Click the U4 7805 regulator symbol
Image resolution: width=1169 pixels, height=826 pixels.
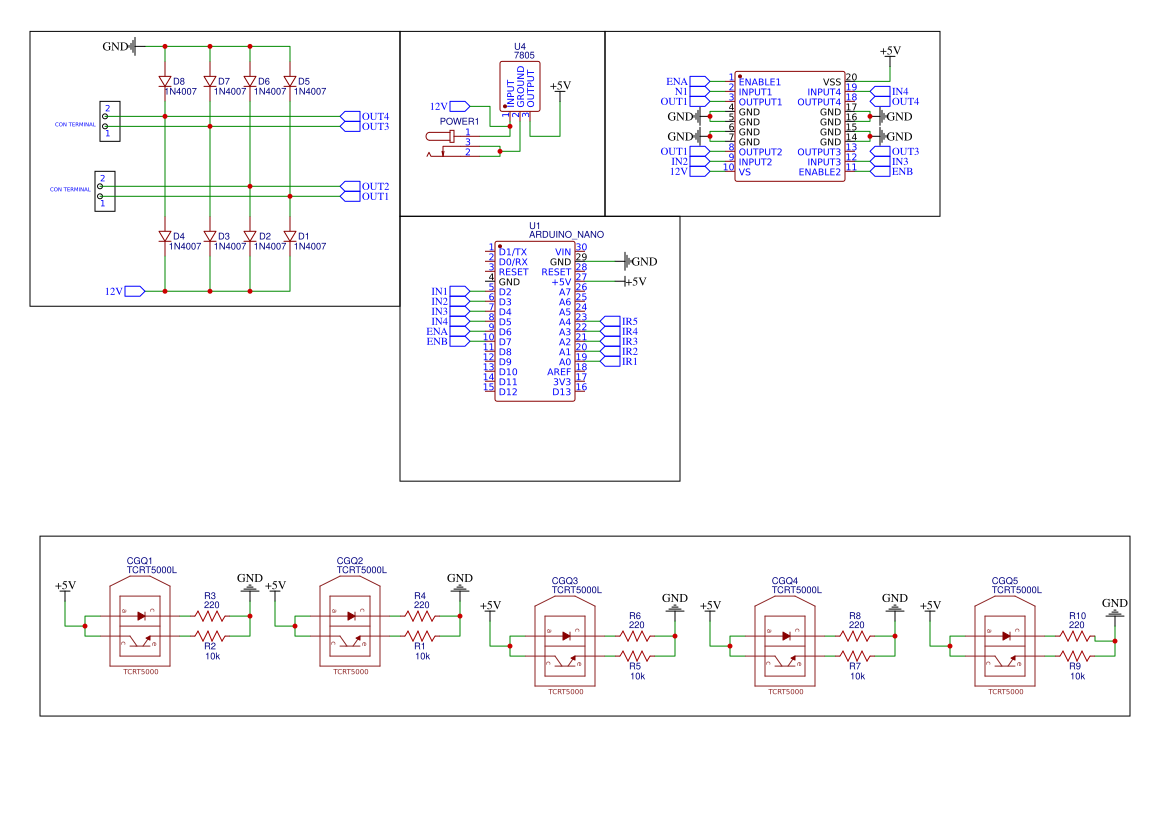(520, 86)
